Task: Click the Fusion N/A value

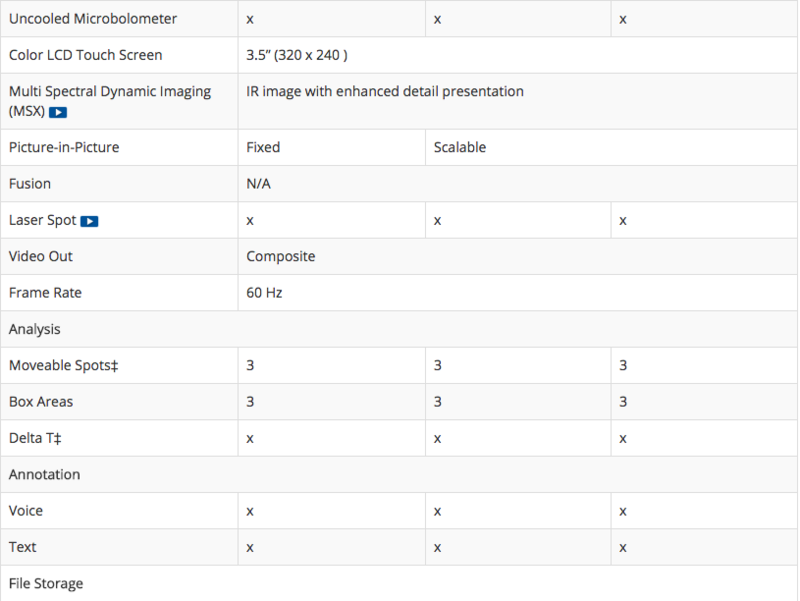Action: 259,184
